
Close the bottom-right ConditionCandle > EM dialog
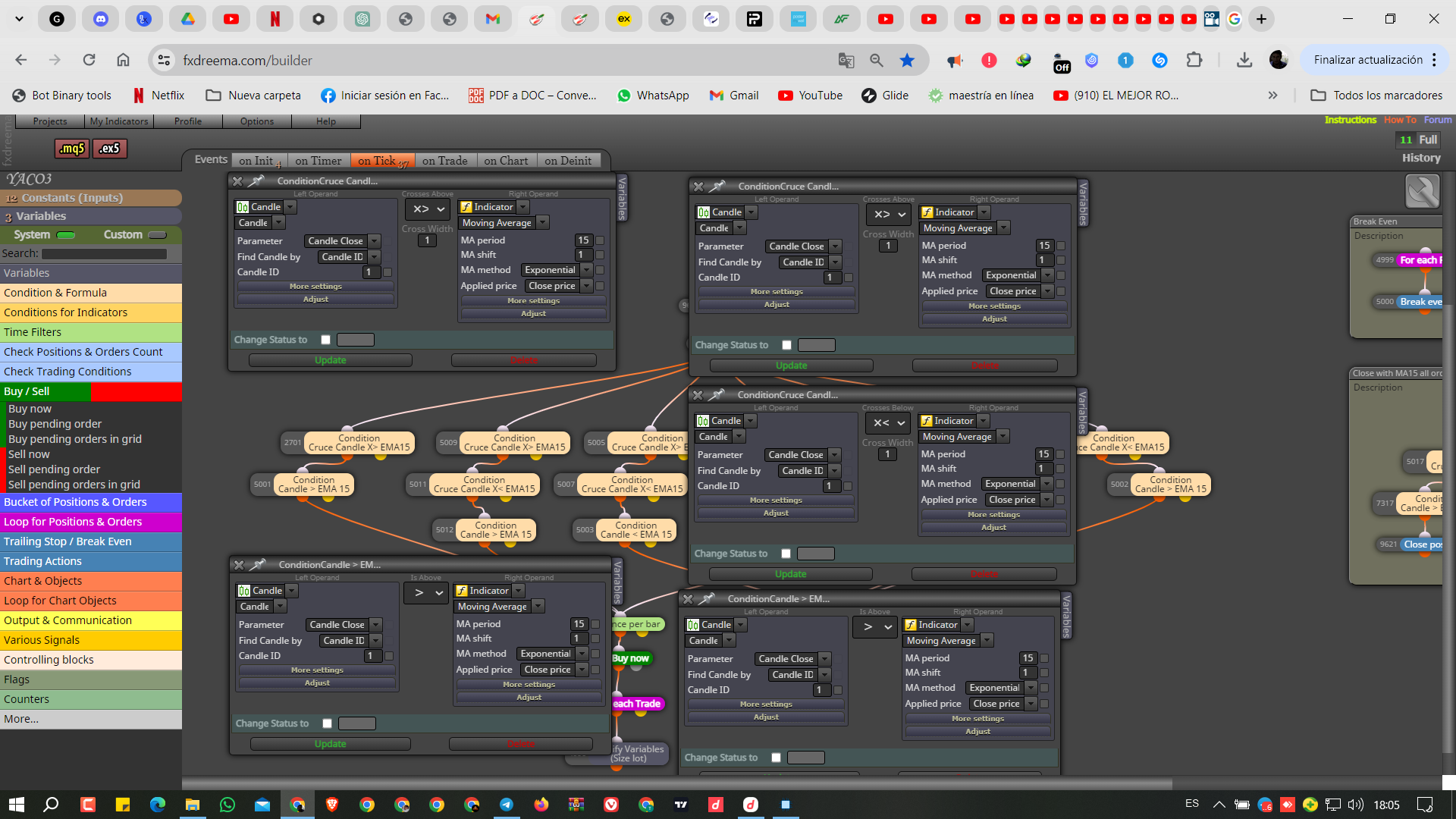point(688,599)
